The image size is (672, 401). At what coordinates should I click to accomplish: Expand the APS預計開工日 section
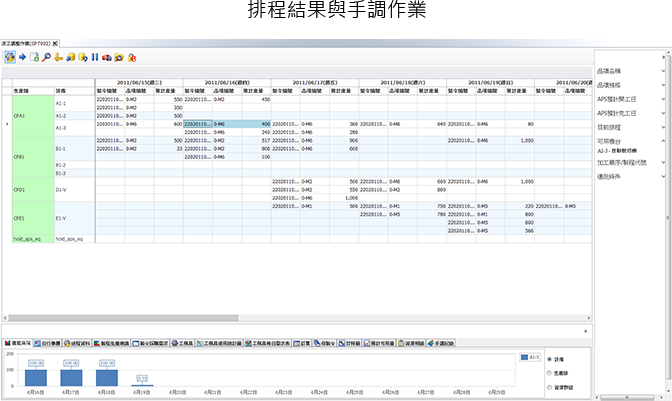663,100
